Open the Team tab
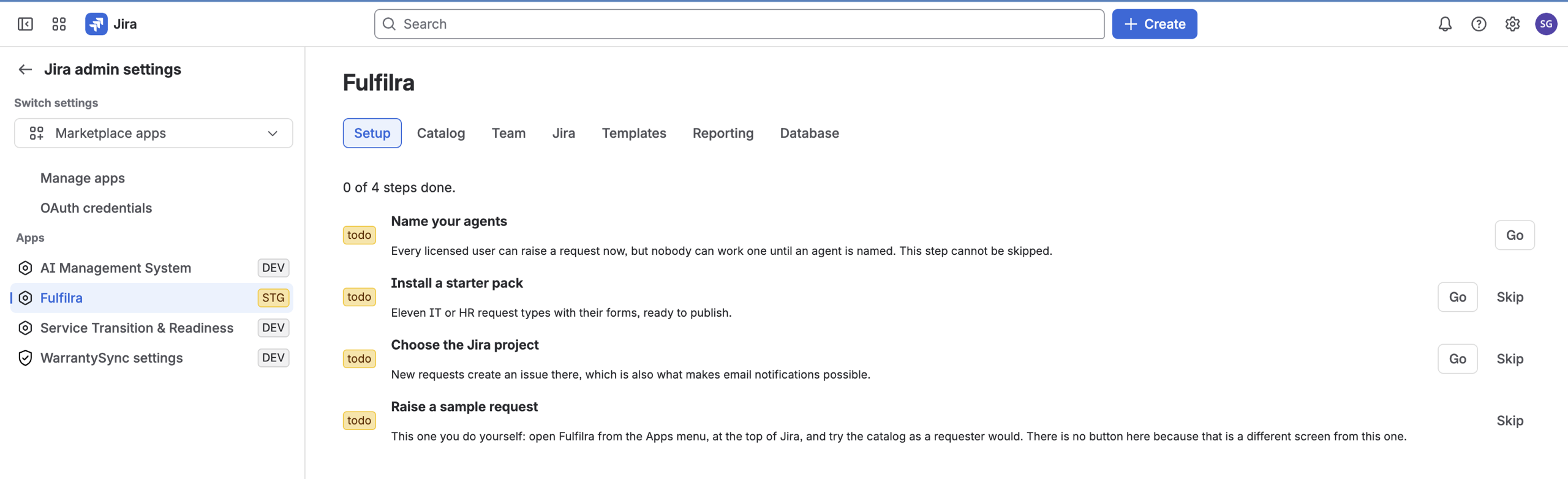Screen dimensions: 1568x479 click(508, 133)
